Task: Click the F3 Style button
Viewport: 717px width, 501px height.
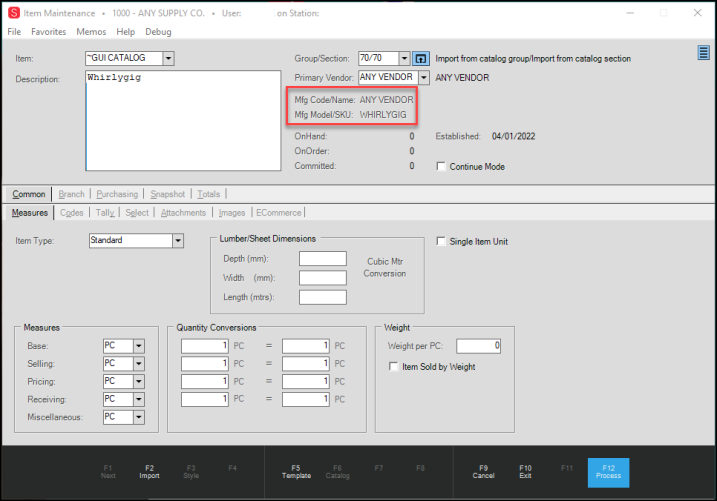Action: coord(191,472)
